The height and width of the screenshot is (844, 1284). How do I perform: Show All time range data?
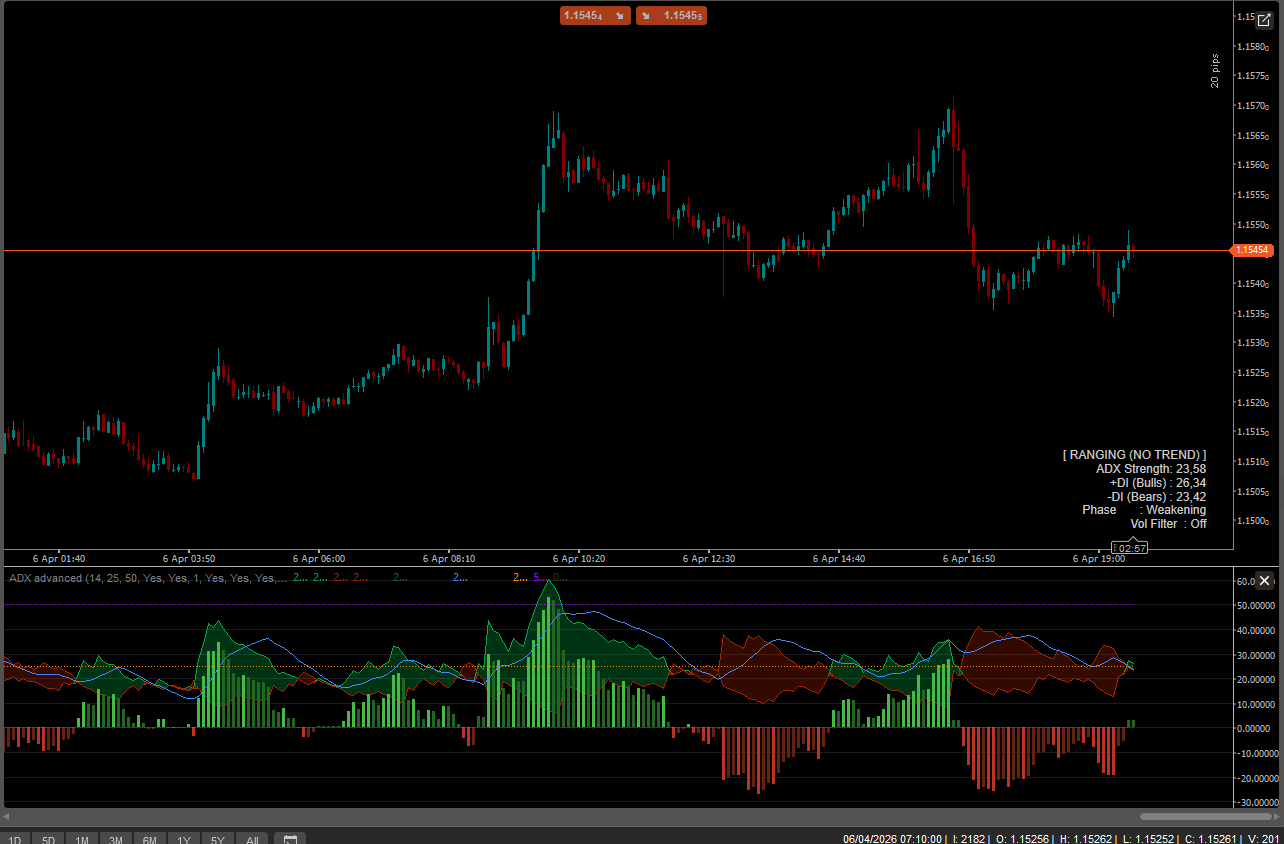point(252,840)
